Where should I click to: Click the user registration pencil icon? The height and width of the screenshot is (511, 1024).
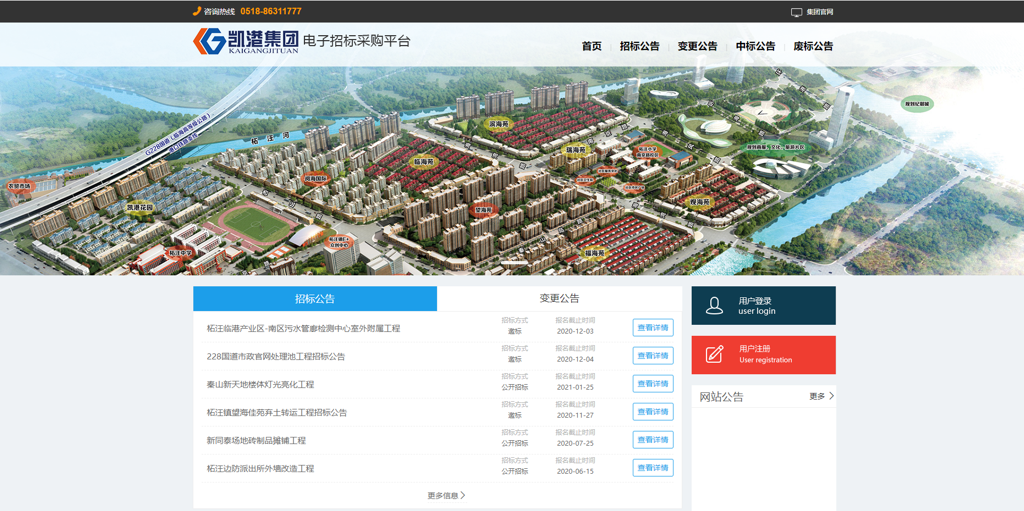[x=714, y=354]
